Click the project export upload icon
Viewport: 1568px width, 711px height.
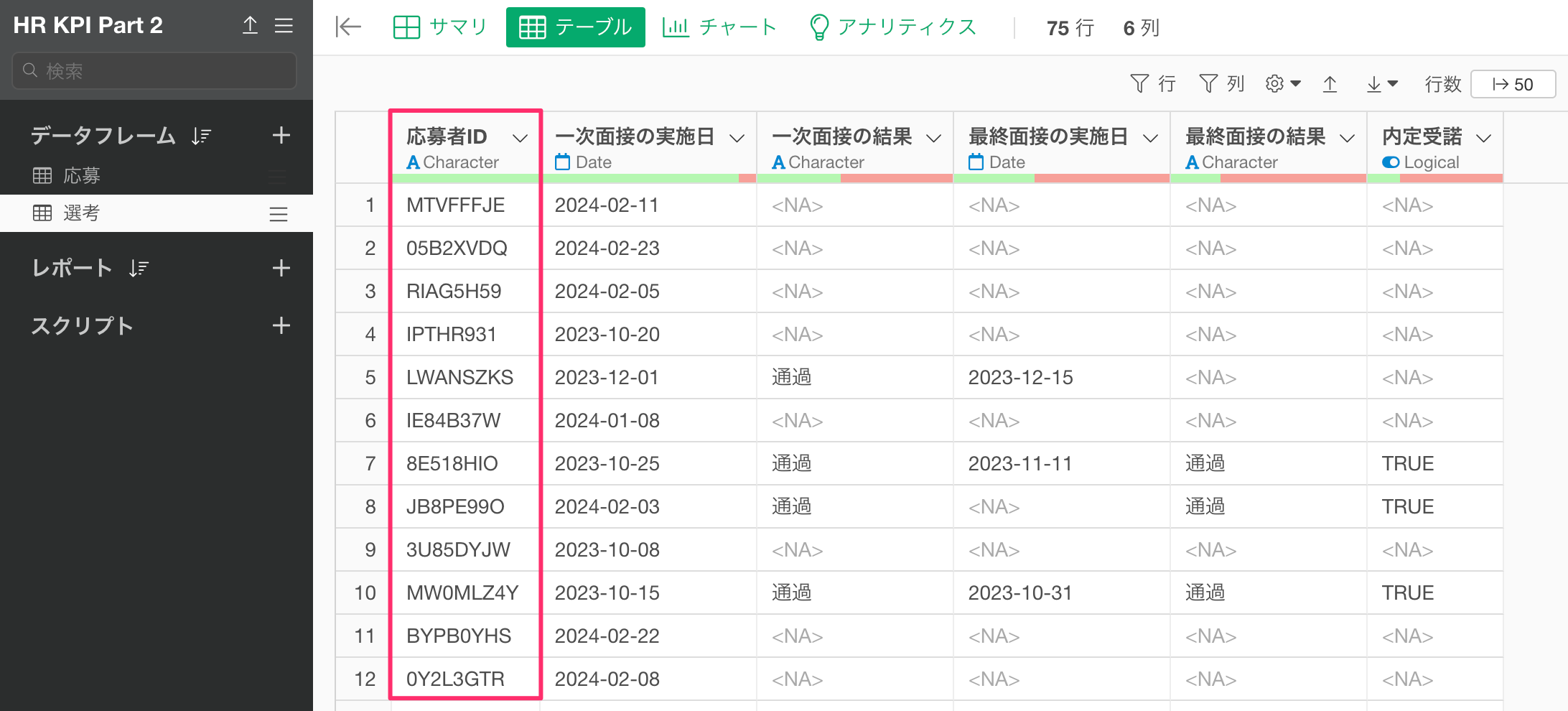click(x=250, y=25)
